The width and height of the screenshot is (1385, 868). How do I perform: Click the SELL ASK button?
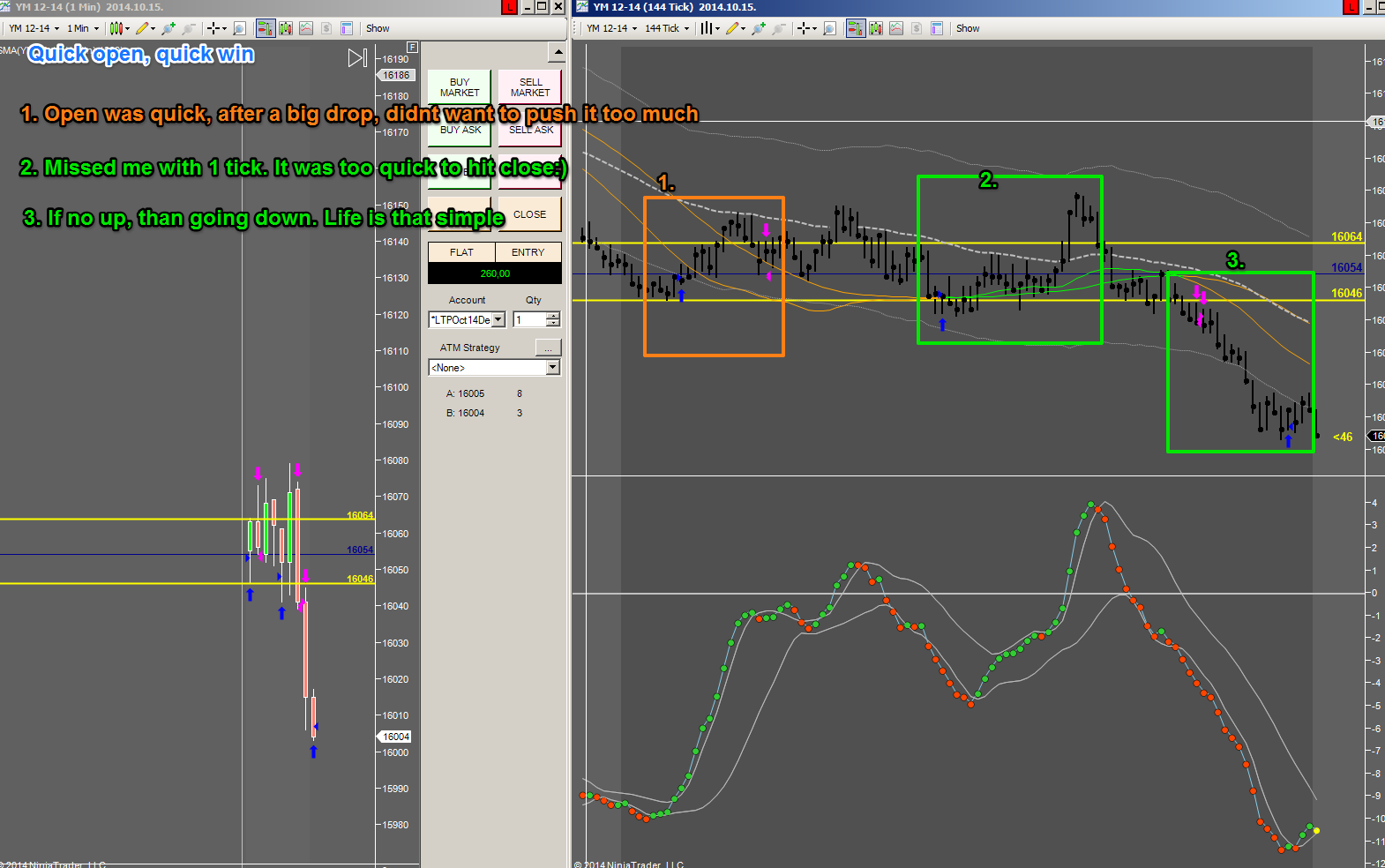(x=530, y=131)
